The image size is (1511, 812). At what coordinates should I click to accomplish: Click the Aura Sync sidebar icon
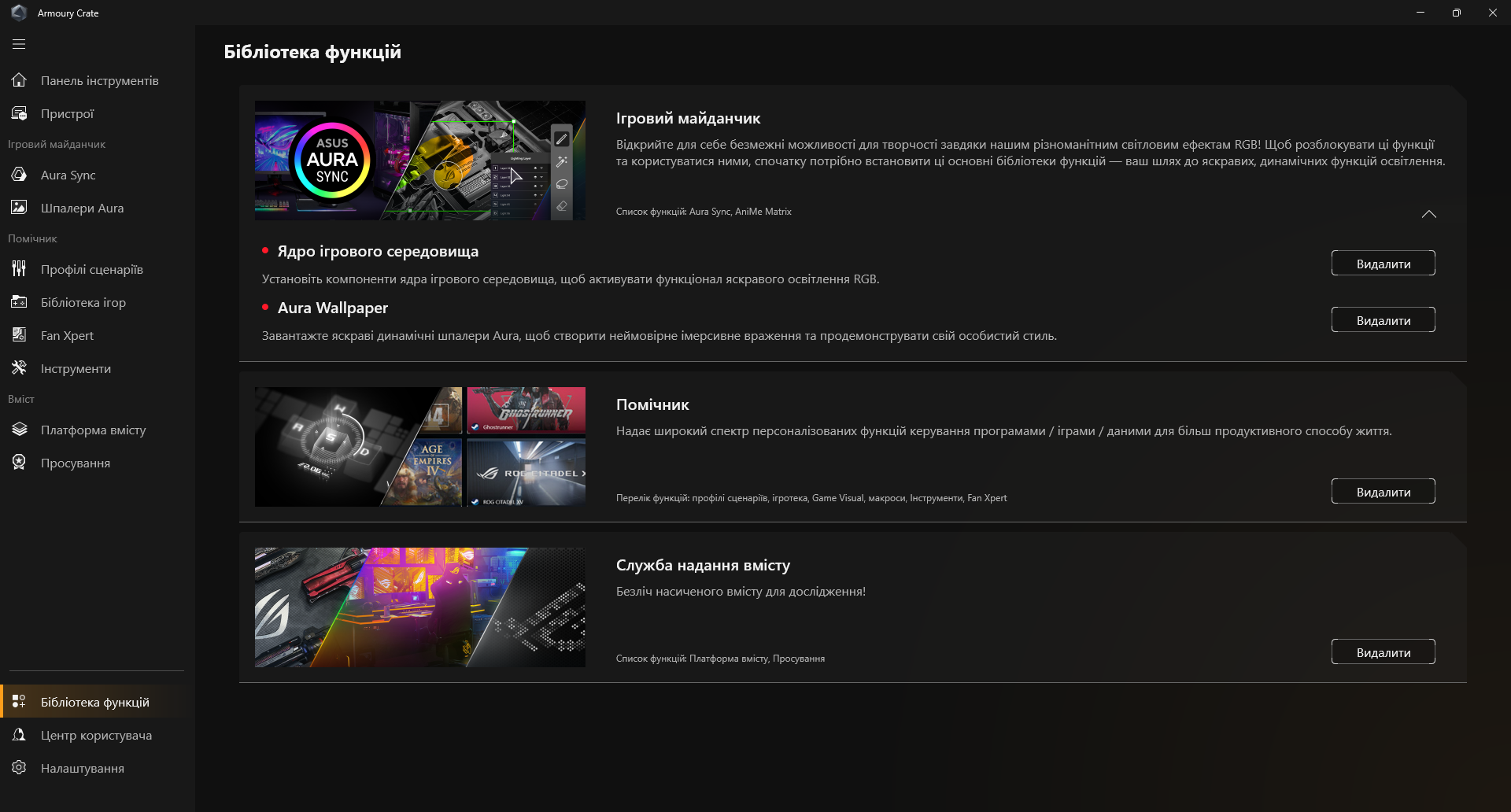19,175
